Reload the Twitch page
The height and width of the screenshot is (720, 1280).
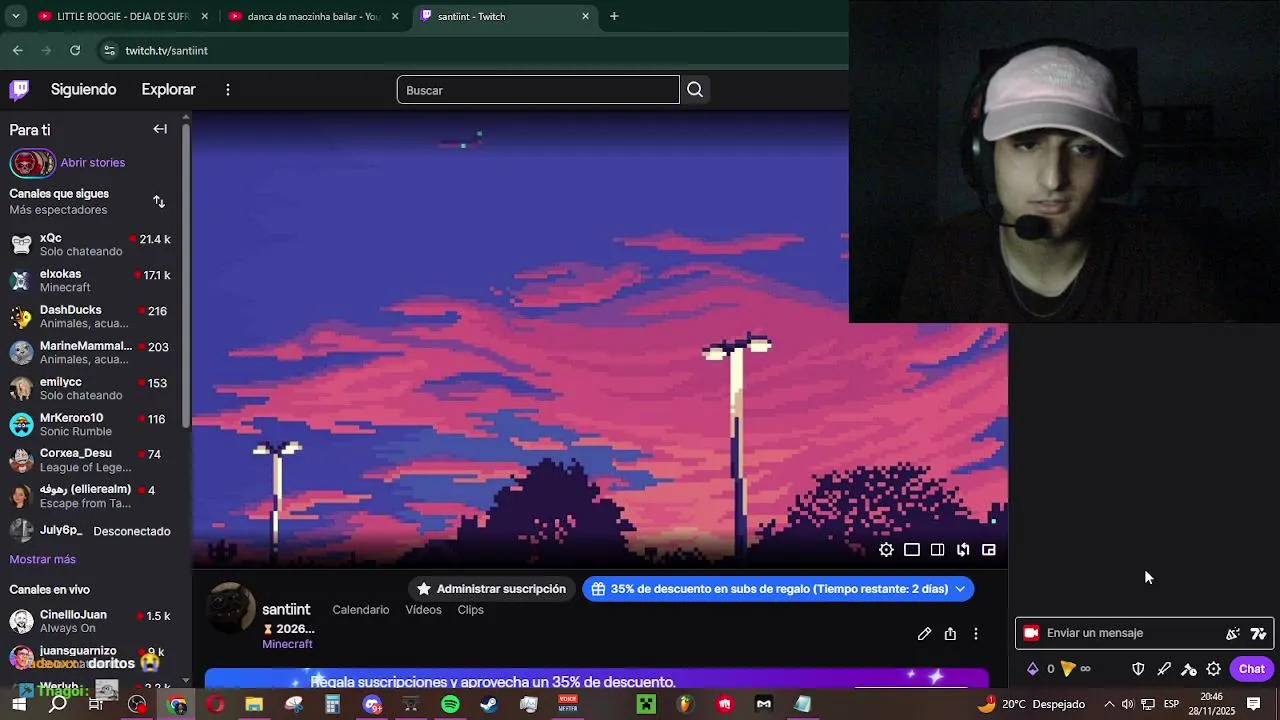75,50
